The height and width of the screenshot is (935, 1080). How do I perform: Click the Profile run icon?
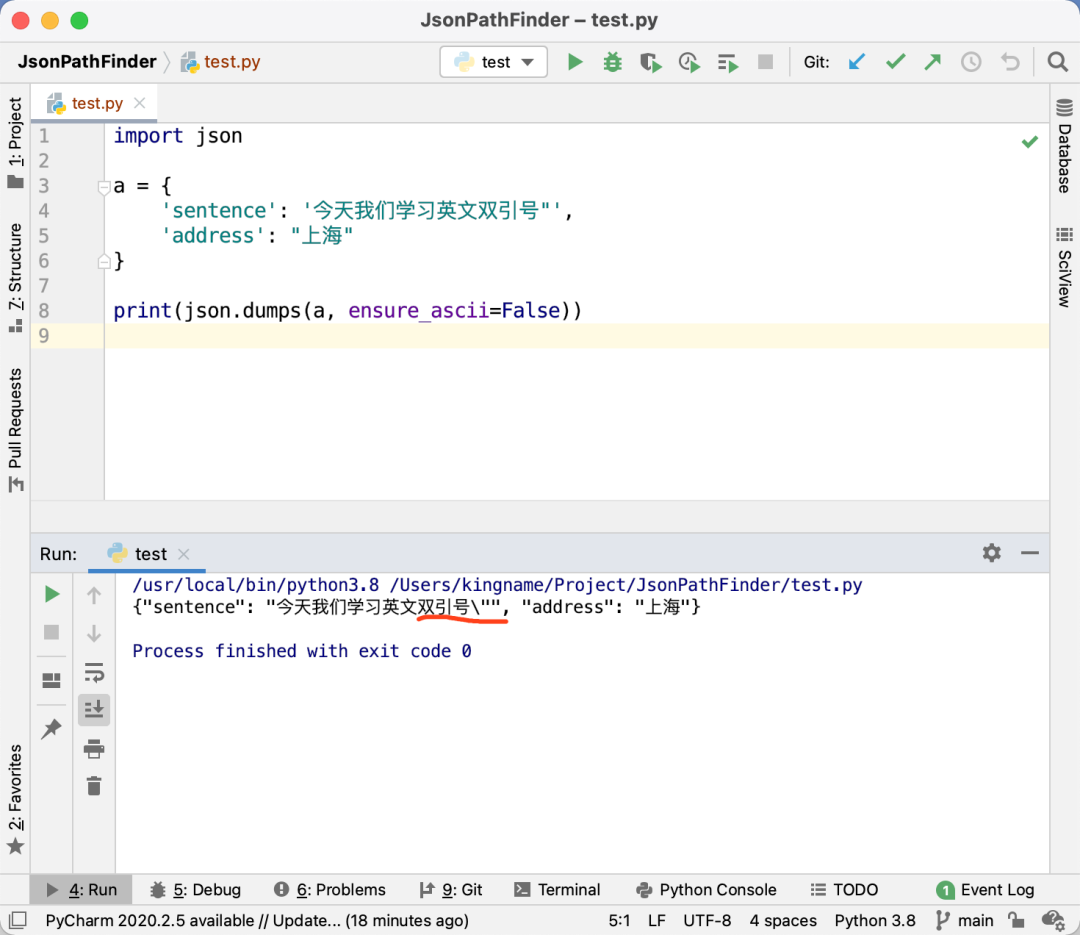[x=689, y=62]
